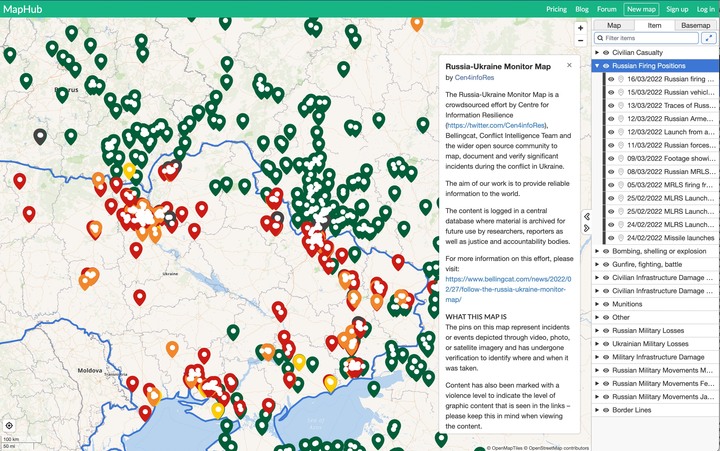Click the gray marker in Belarus
Viewport: 720px width, 451px height.
pos(40,136)
